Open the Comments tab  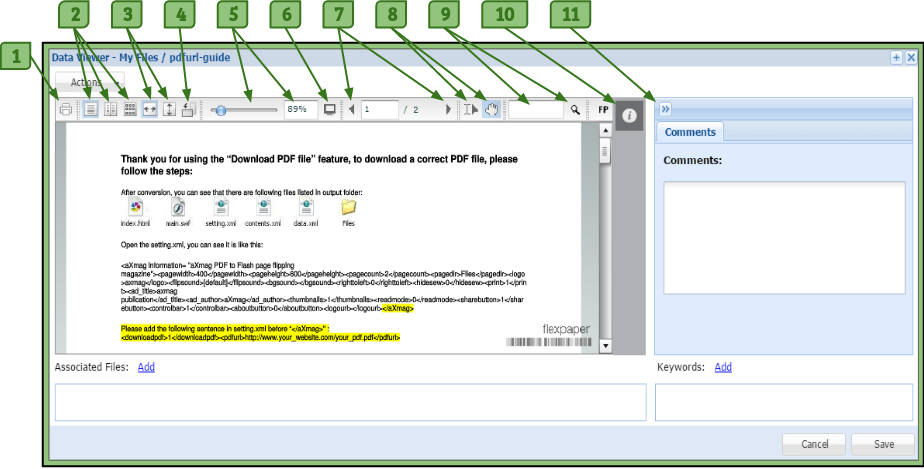click(x=689, y=132)
